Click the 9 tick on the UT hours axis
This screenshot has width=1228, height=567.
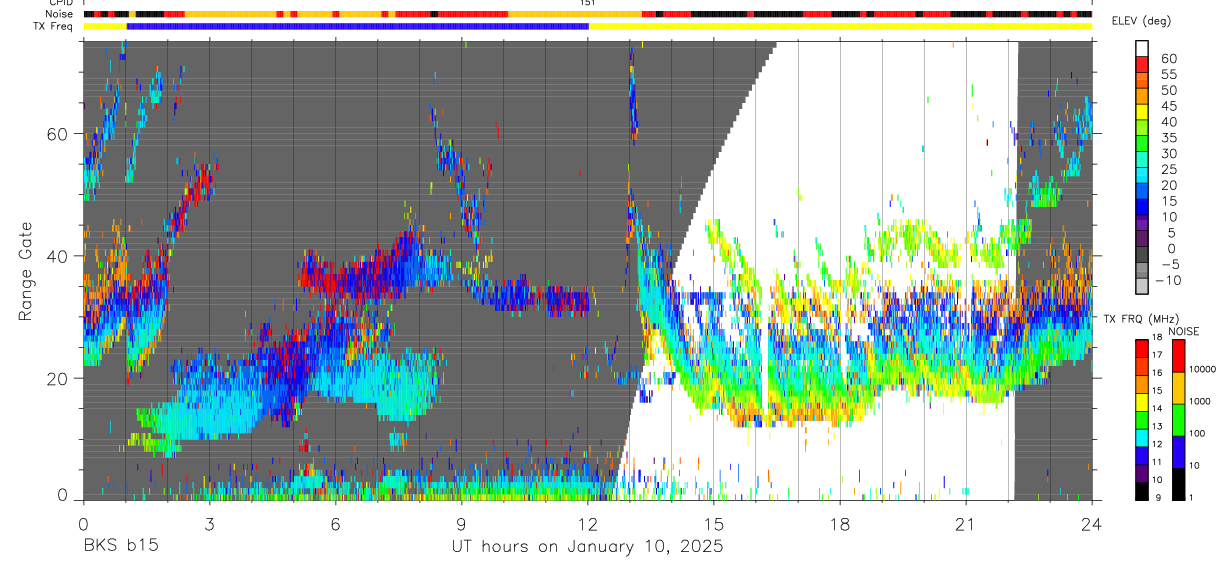(x=461, y=523)
